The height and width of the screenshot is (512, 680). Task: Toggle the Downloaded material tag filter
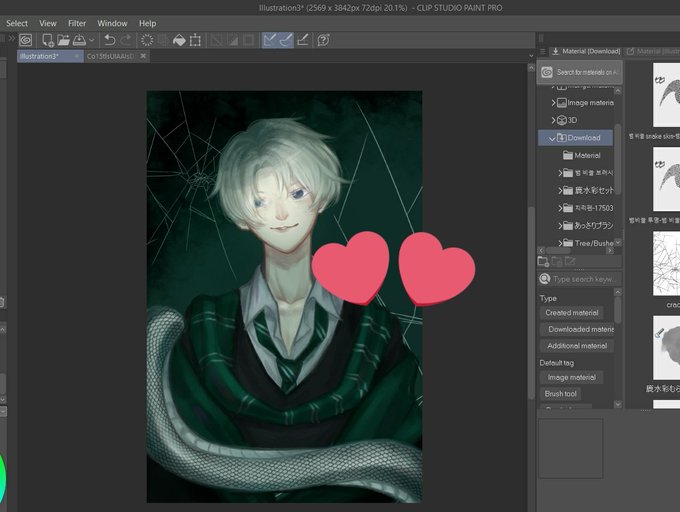578,329
